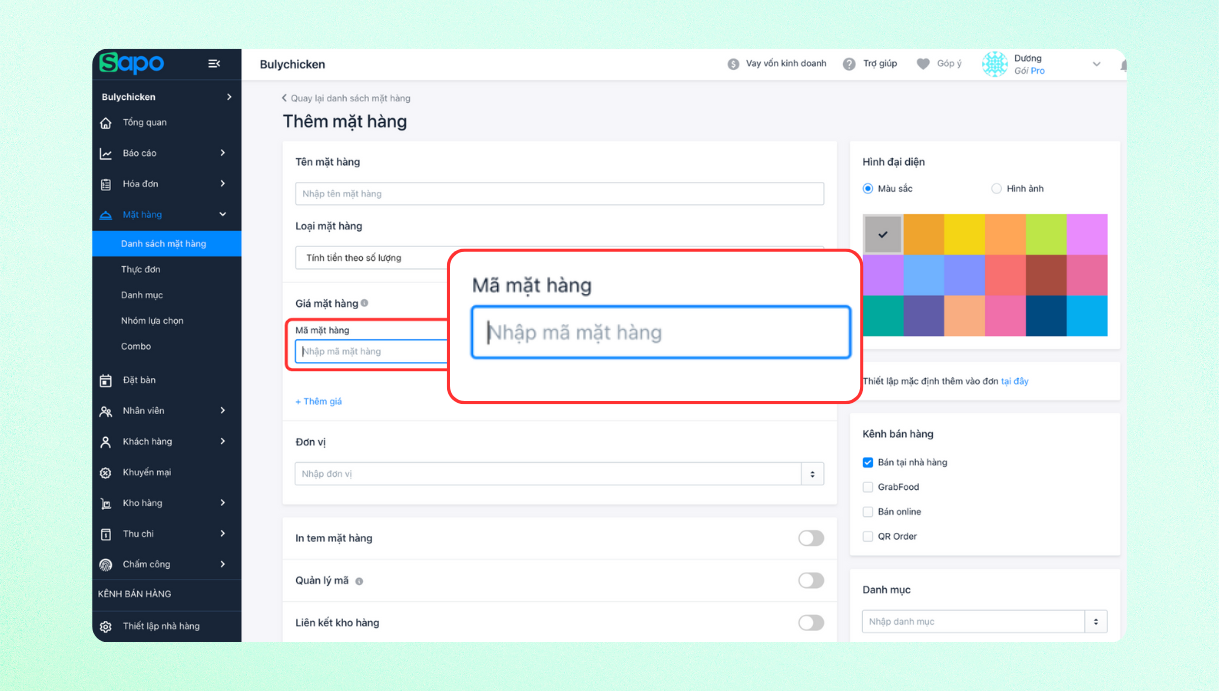Toggle In tem mặt hàng switch
This screenshot has height=691, width=1219.
[x=811, y=538]
